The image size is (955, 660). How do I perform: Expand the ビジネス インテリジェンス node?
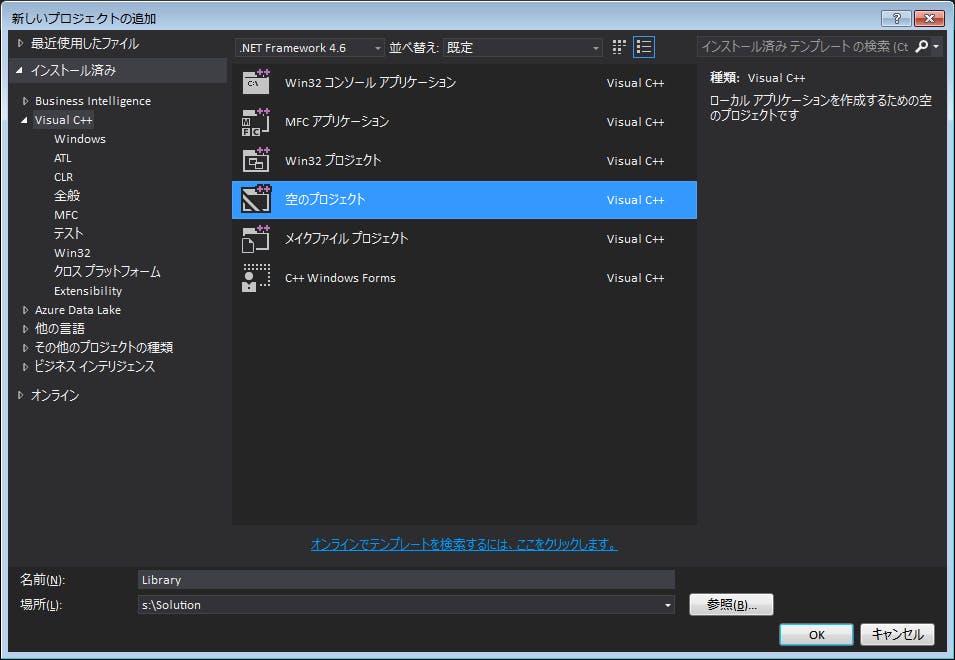[25, 367]
